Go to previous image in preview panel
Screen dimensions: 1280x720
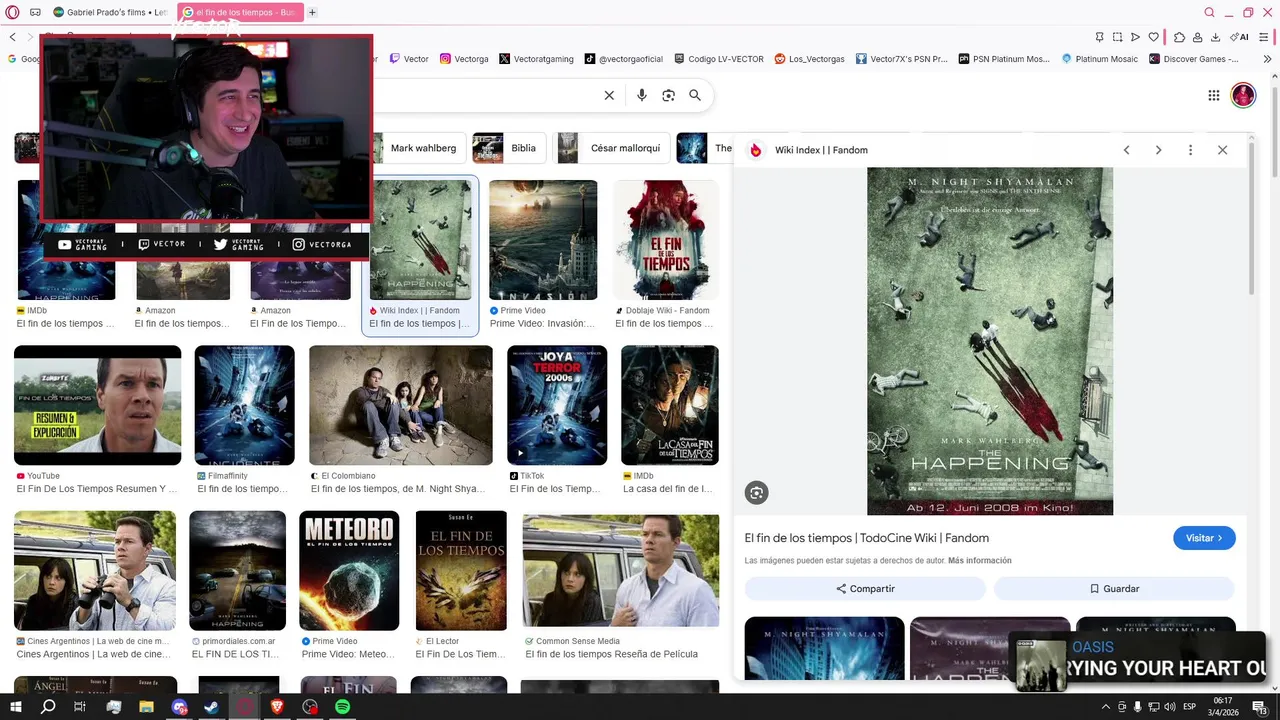(x=1126, y=150)
